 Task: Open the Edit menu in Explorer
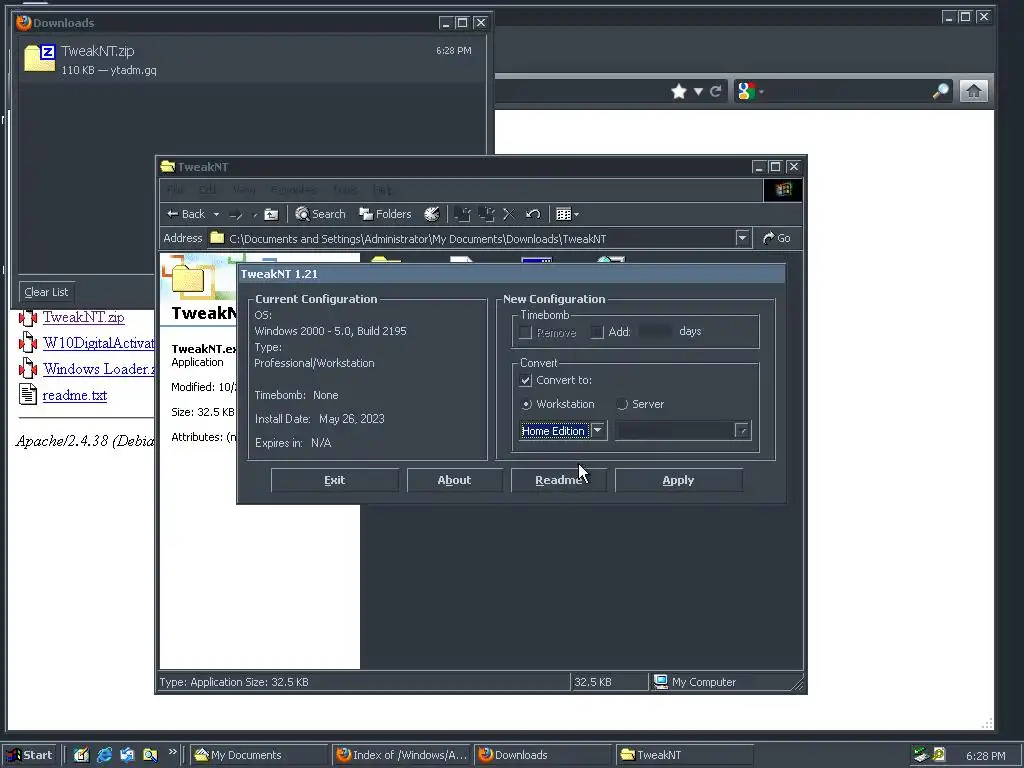pos(208,190)
